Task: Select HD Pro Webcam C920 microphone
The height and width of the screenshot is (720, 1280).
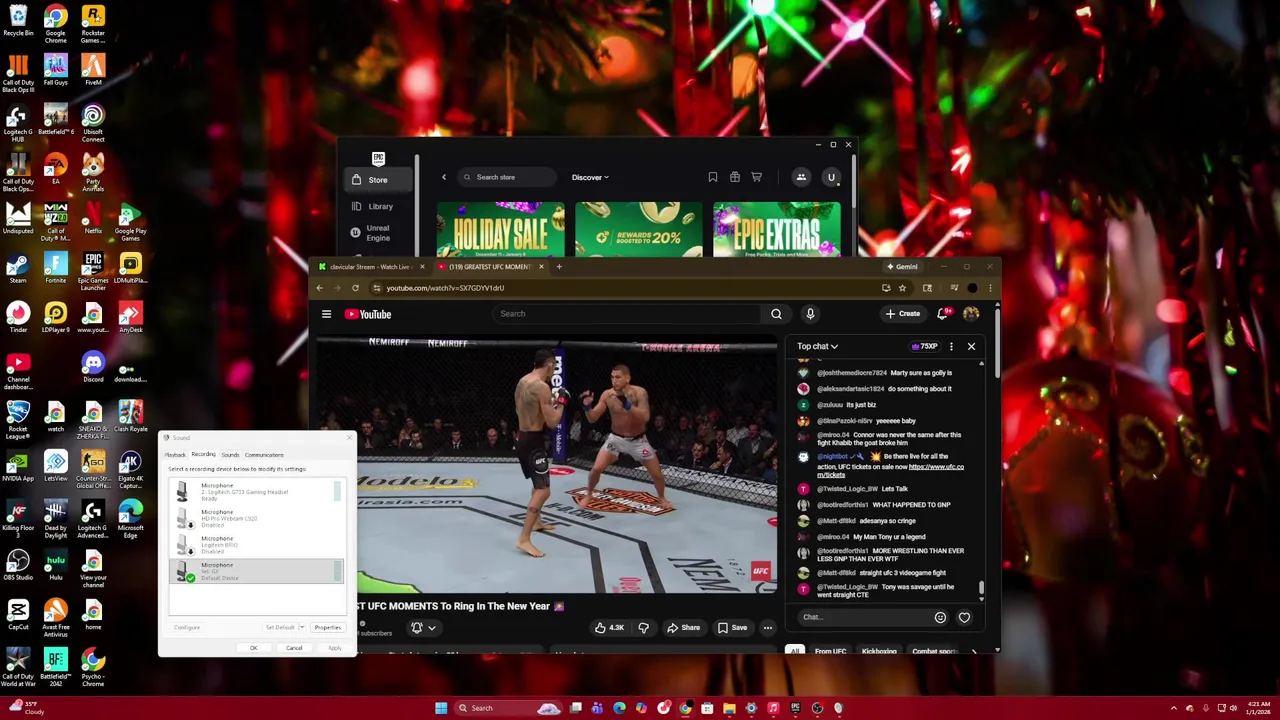Action: click(x=255, y=518)
